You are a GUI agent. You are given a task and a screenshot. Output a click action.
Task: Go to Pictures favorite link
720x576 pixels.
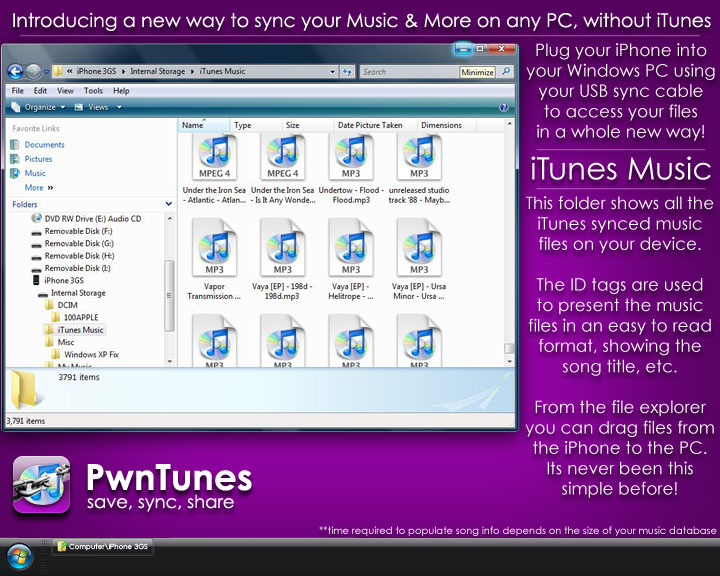(x=38, y=159)
